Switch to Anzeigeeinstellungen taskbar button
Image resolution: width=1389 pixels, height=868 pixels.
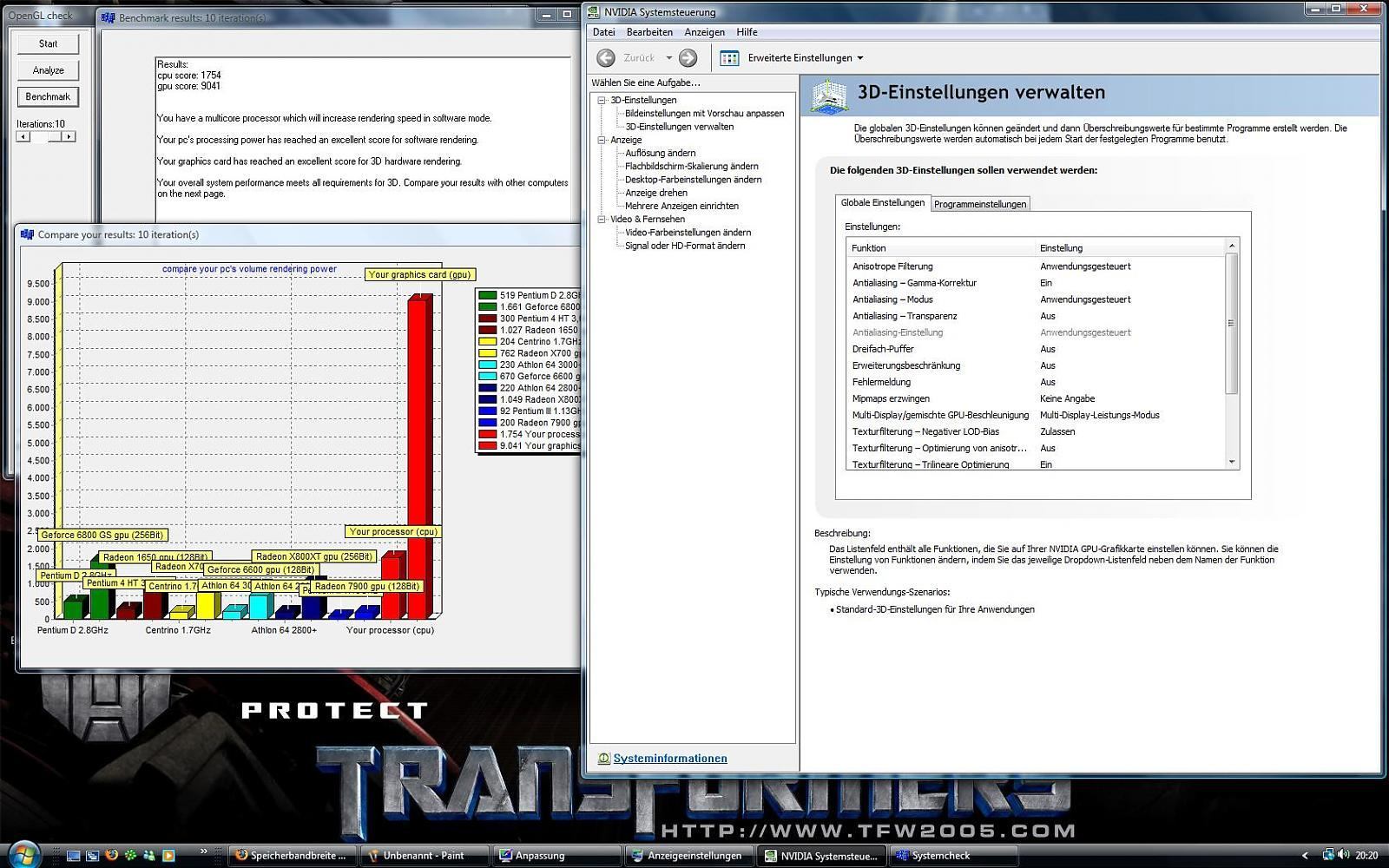688,856
